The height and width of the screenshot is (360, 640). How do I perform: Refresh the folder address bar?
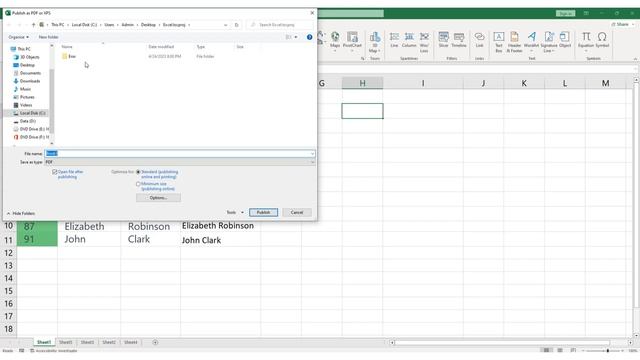237,25
